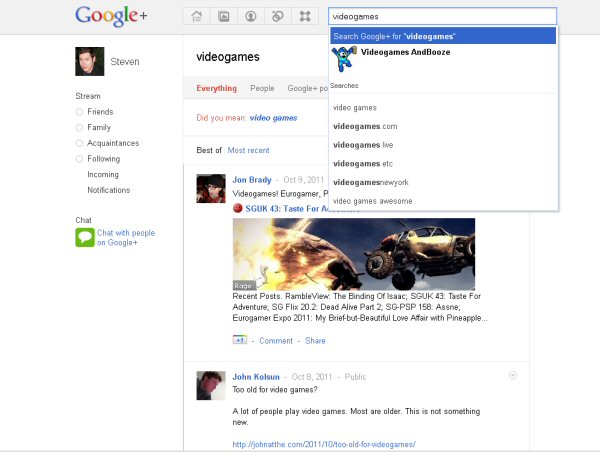
Task: Click Steven's profile photo
Action: pyautogui.click(x=90, y=61)
